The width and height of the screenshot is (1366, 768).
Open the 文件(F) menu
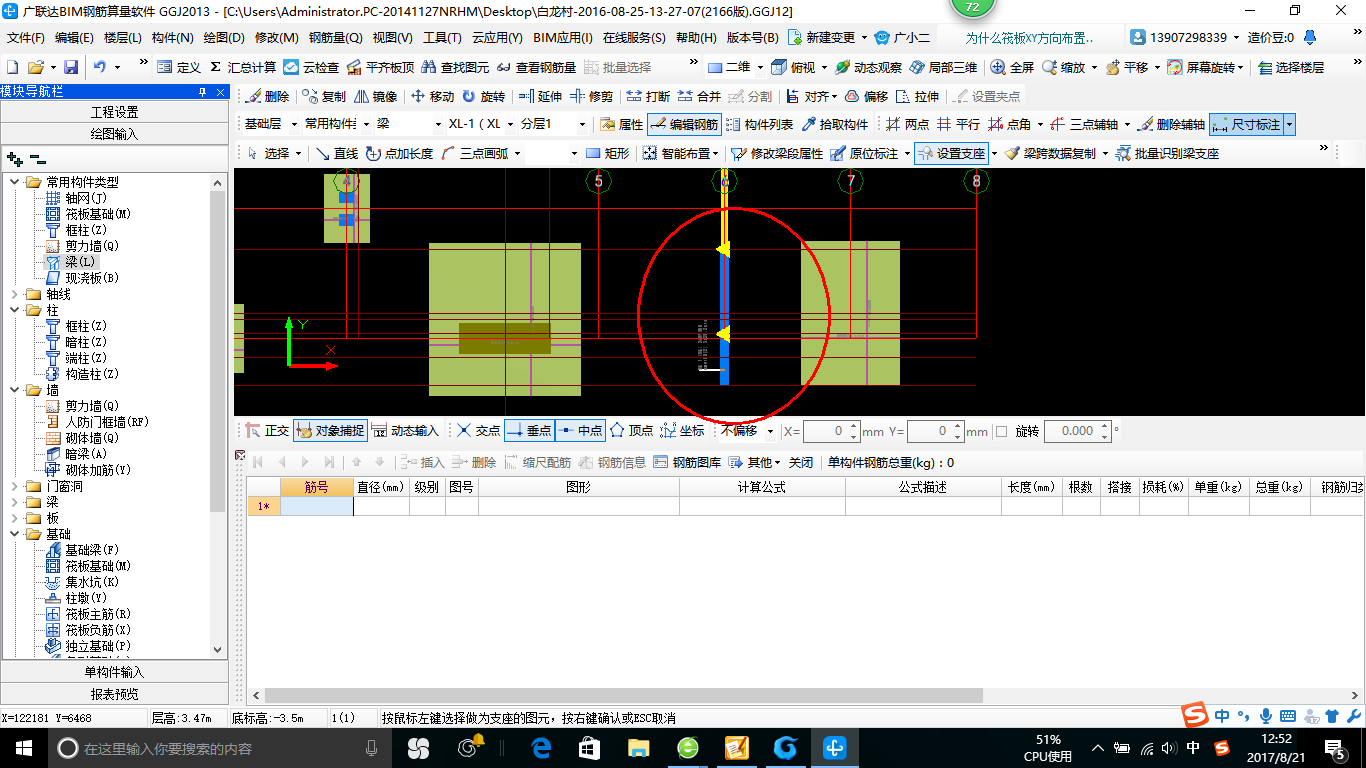[x=26, y=38]
